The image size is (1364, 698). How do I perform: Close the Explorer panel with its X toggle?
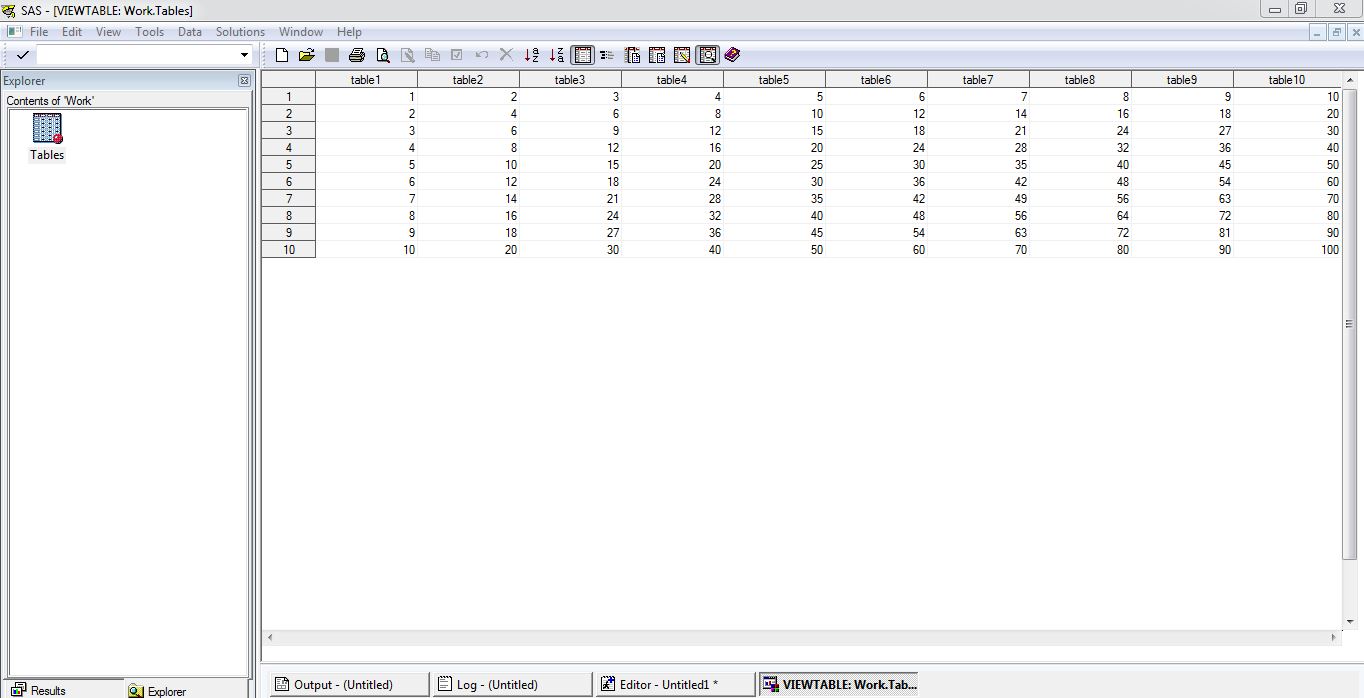coord(243,81)
